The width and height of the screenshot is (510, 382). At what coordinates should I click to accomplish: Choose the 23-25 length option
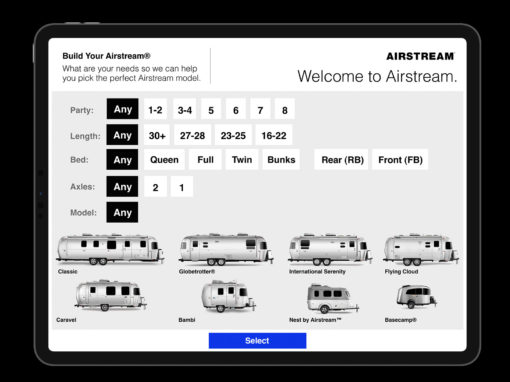[x=233, y=135]
